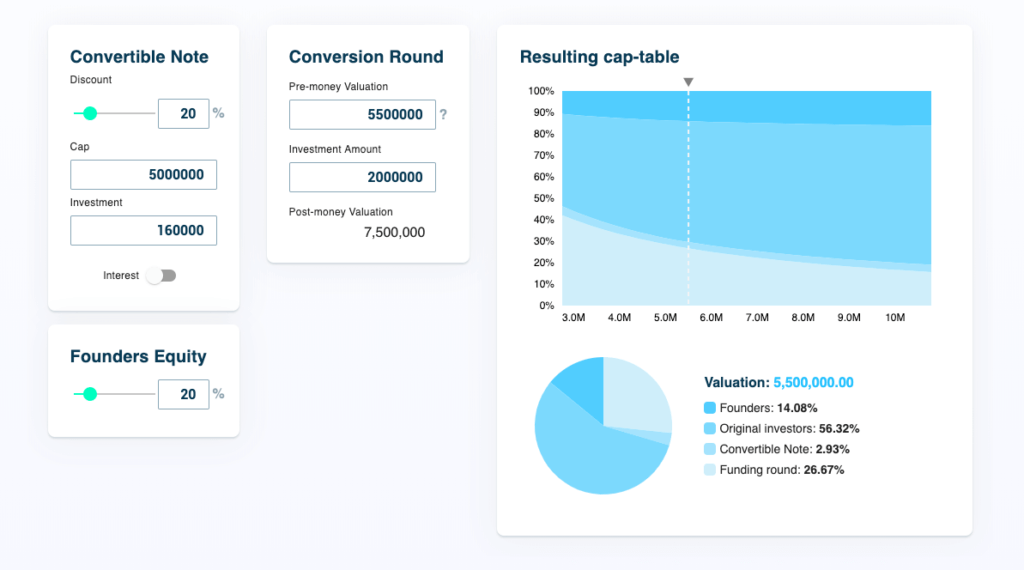Click the Cap input field
The height and width of the screenshot is (570, 1024).
(143, 175)
